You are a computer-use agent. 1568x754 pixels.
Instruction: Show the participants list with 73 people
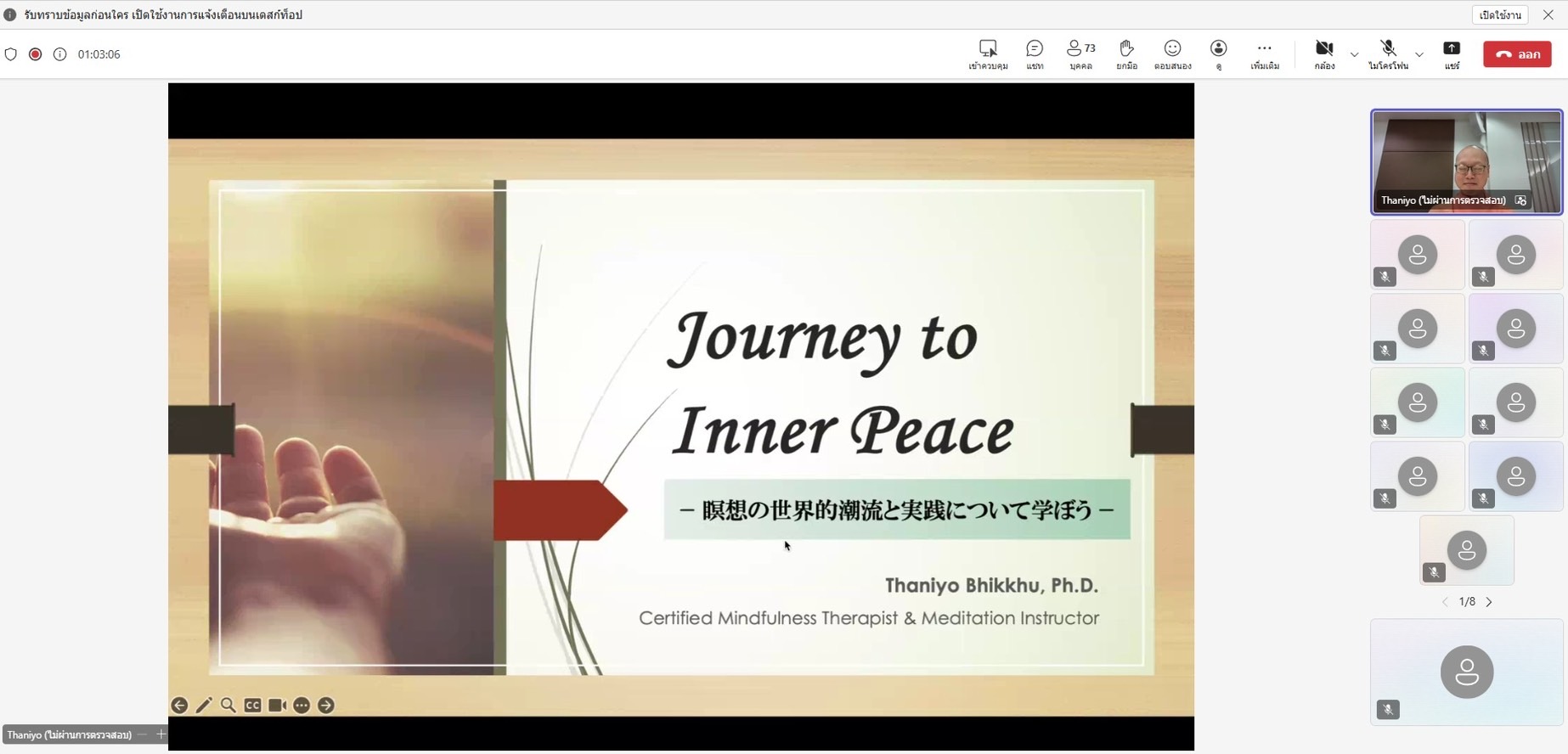(x=1080, y=53)
